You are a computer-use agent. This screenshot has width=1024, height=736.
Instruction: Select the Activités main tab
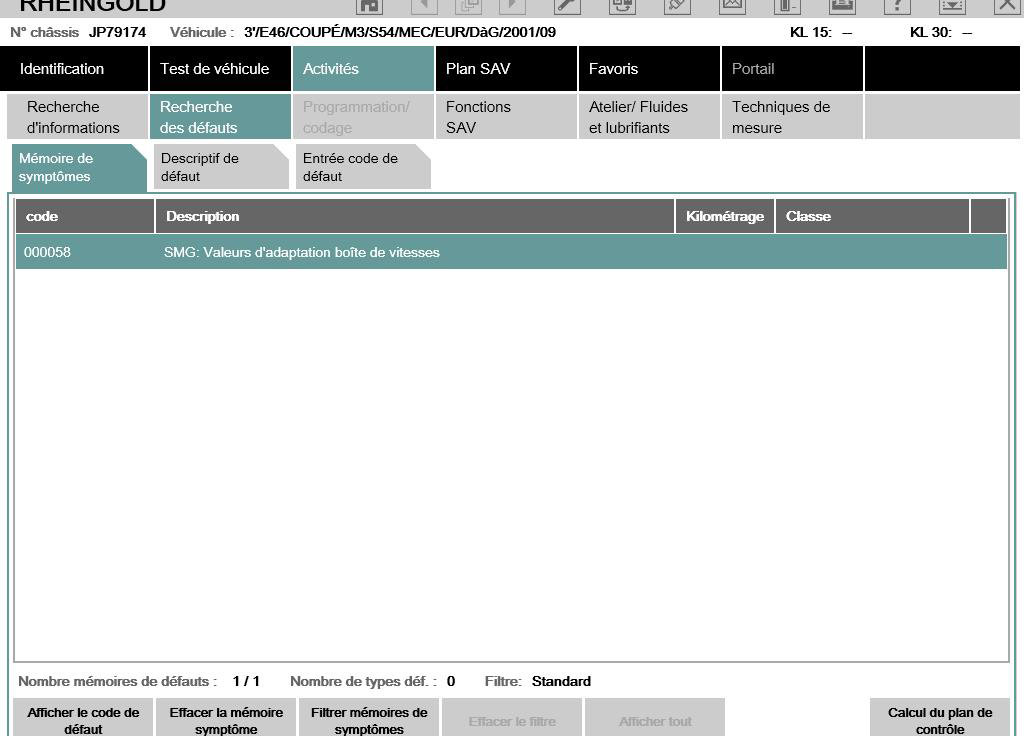(363, 69)
